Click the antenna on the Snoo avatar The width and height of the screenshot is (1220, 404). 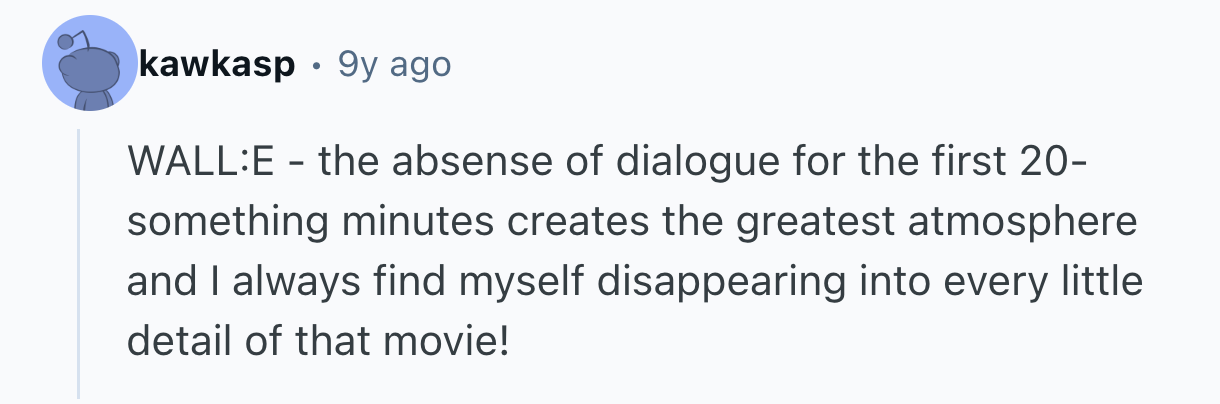pyautogui.click(x=66, y=41)
